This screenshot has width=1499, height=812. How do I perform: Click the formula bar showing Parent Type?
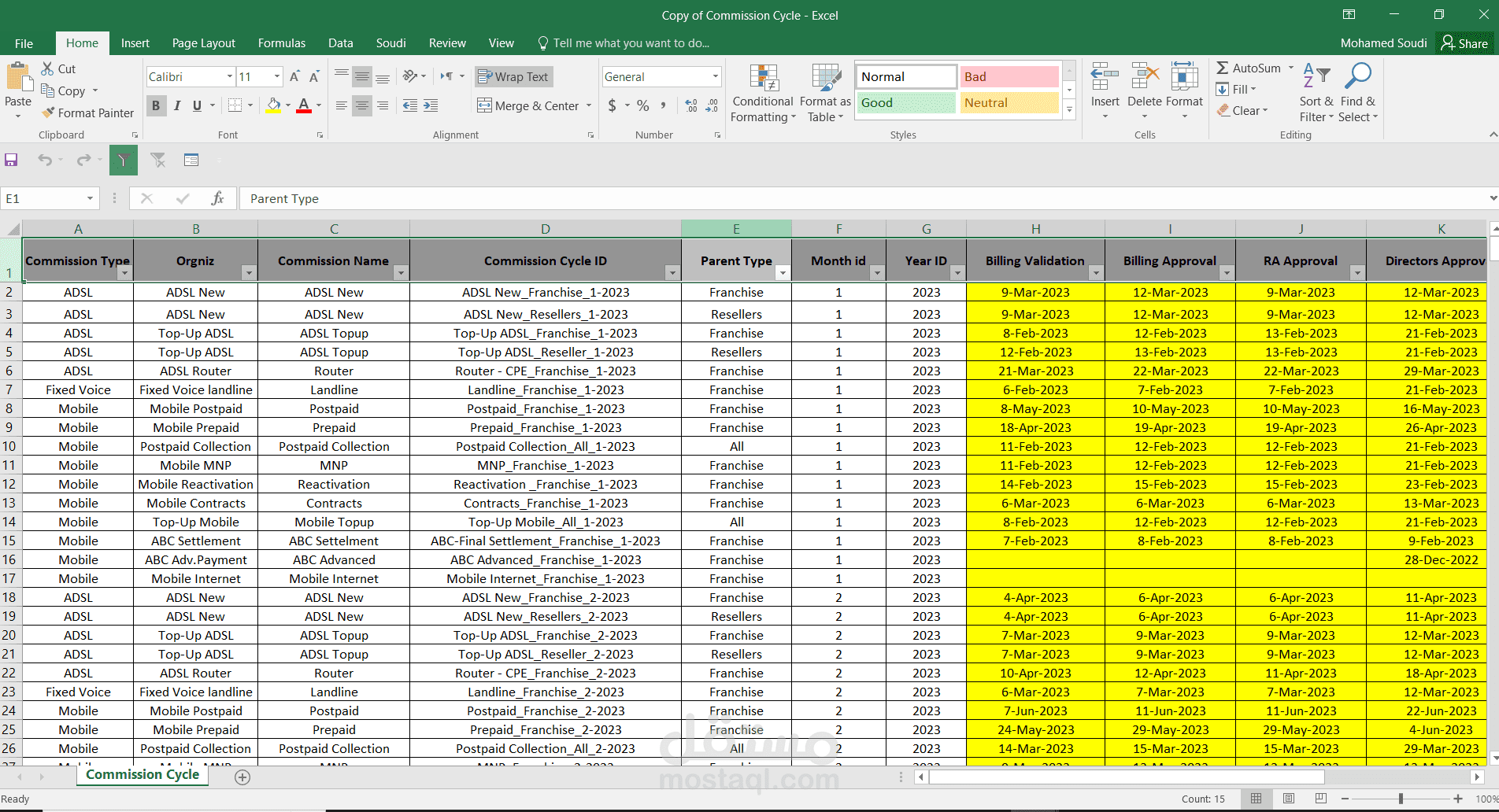862,198
